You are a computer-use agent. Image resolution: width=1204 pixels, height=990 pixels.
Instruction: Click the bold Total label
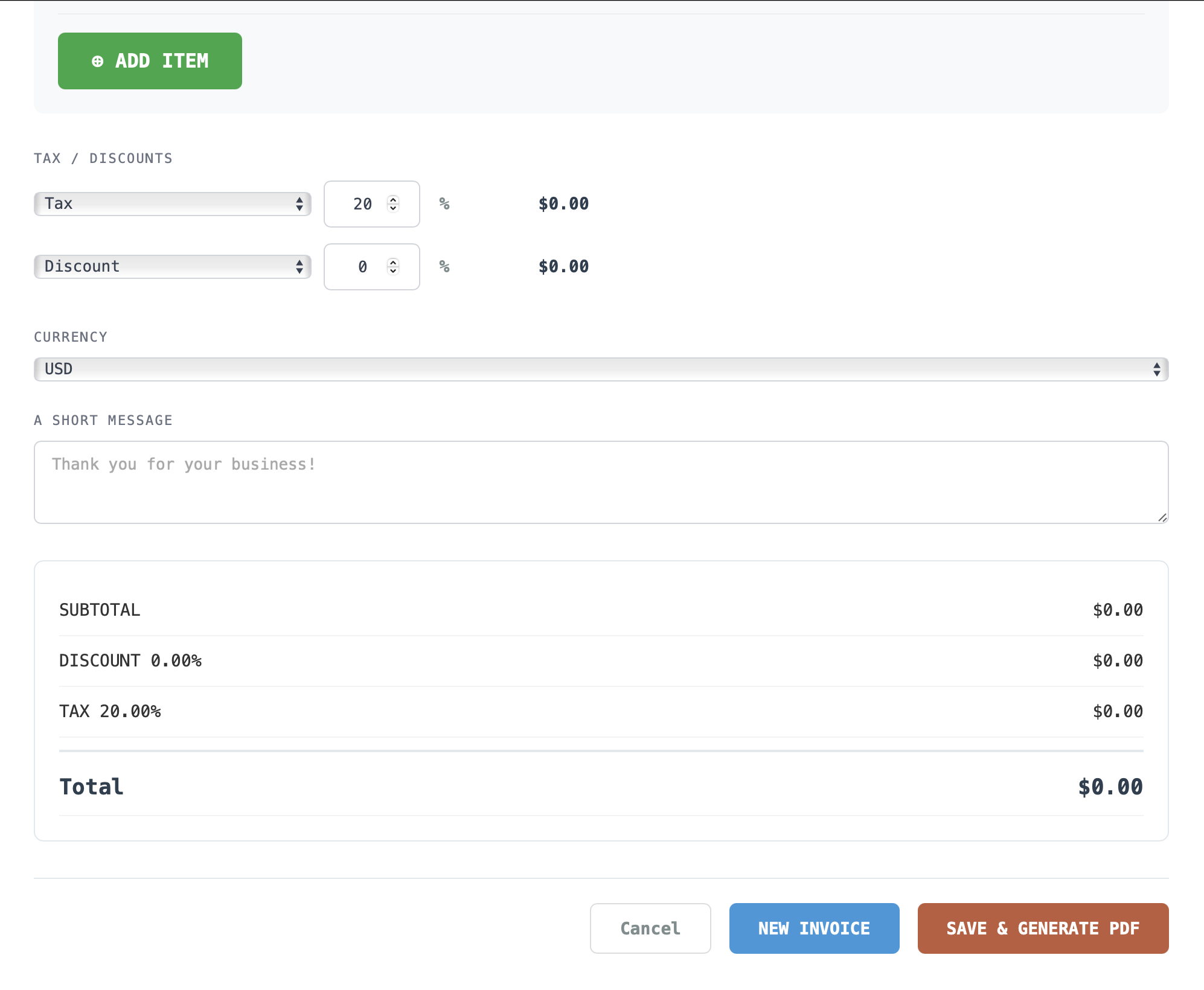click(91, 787)
